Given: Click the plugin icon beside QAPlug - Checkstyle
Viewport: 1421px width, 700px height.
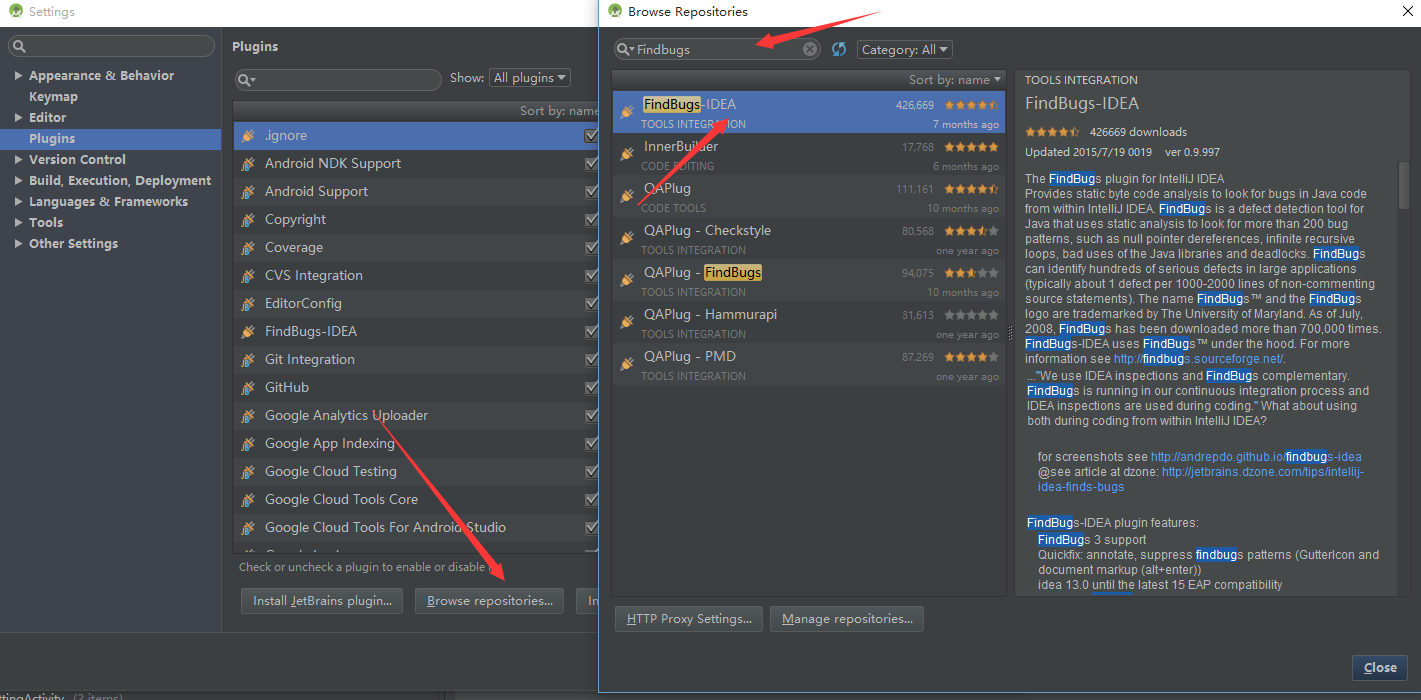Looking at the screenshot, I should pyautogui.click(x=627, y=238).
